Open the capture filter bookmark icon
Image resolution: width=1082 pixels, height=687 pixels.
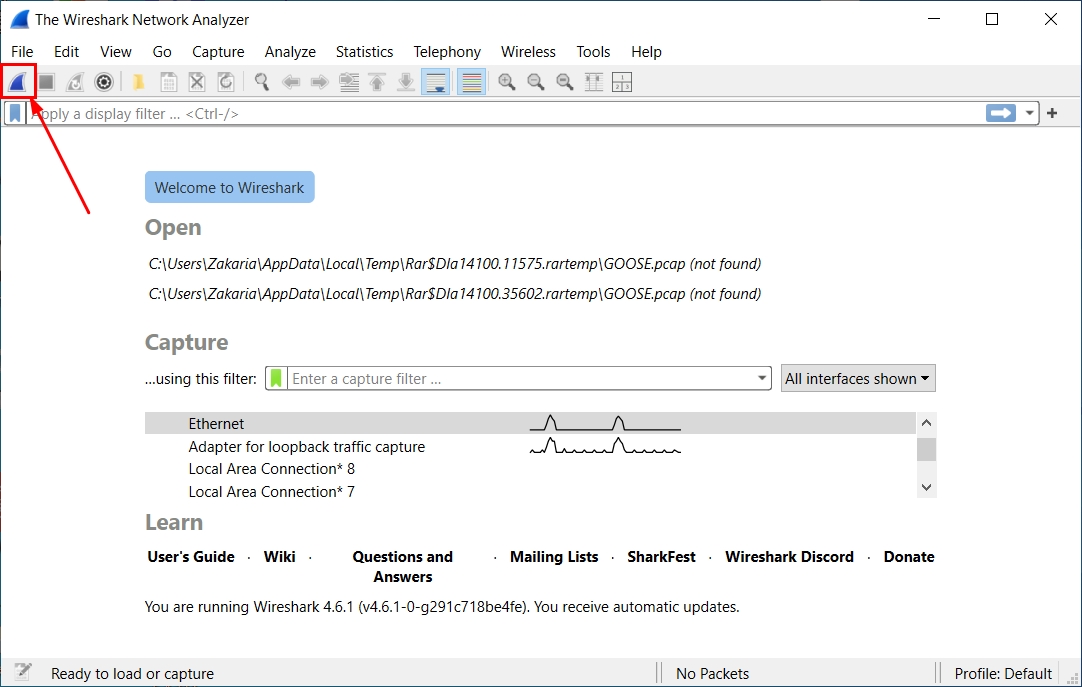[276, 378]
